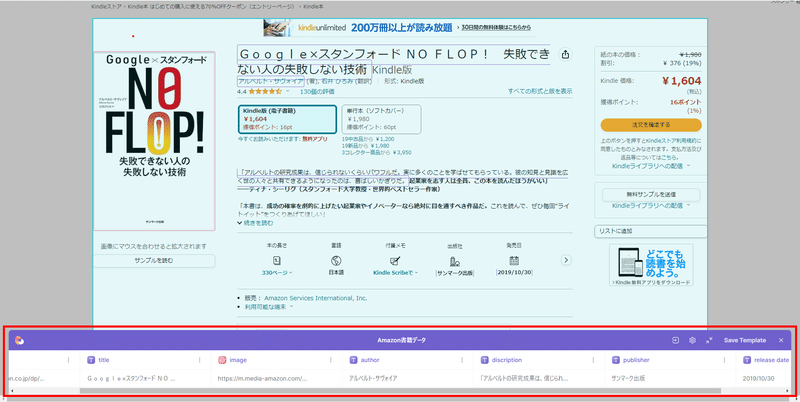The width and height of the screenshot is (800, 402).
Task: Click the orange 注文を確定する button
Action: tap(651, 124)
